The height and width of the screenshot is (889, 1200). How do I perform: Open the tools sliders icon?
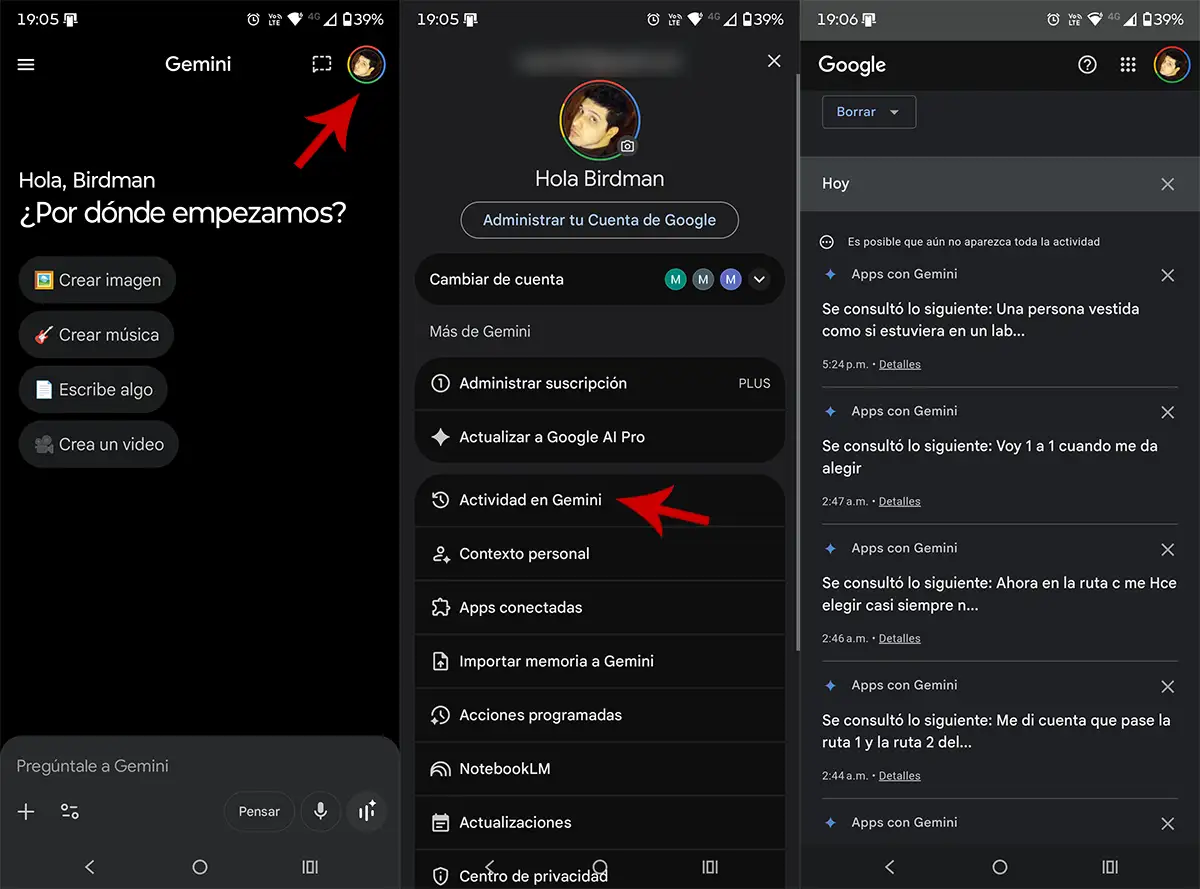coord(70,811)
